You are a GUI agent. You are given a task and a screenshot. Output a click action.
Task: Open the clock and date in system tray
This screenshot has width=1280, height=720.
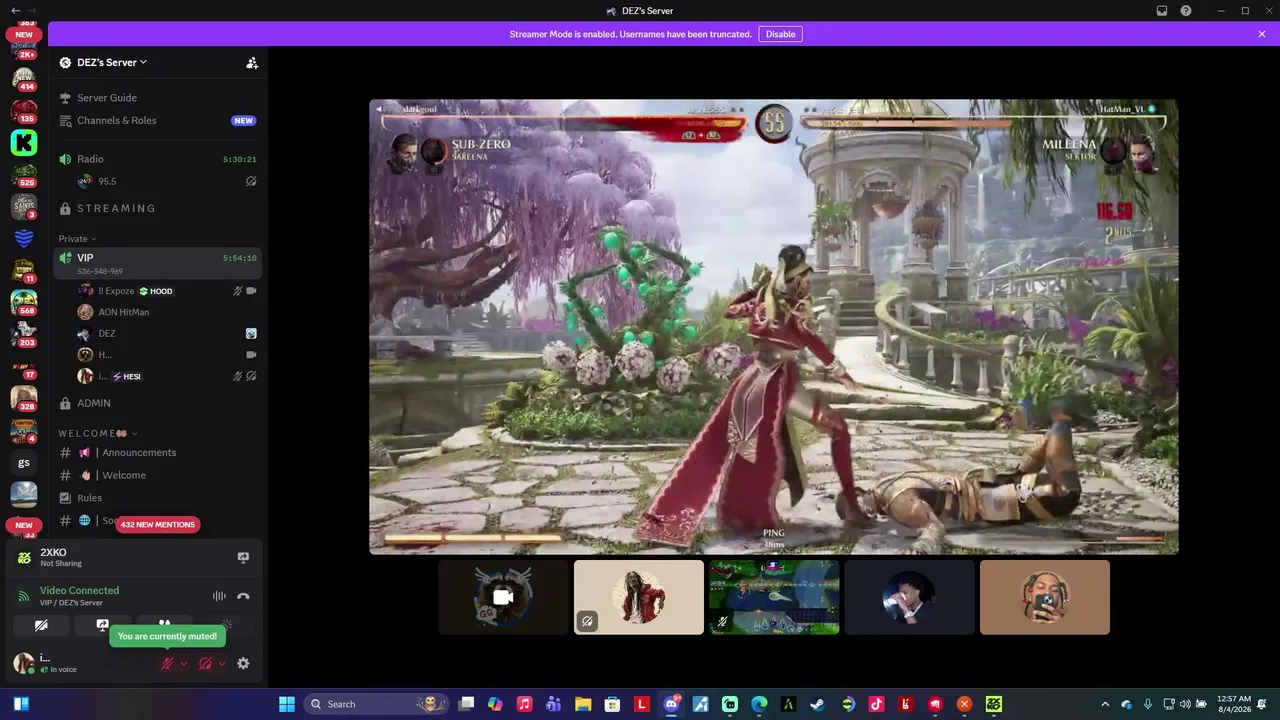tap(1233, 704)
